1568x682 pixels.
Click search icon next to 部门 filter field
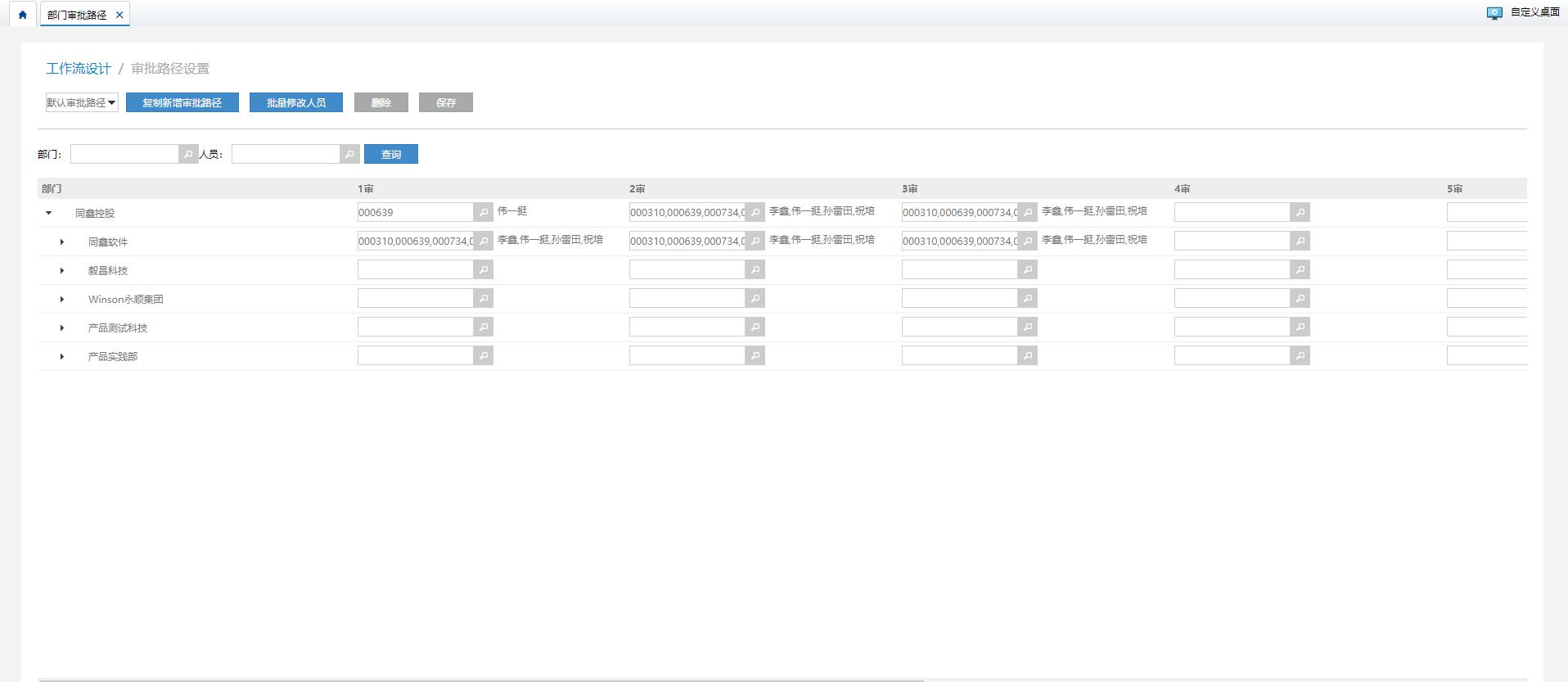tap(188, 154)
